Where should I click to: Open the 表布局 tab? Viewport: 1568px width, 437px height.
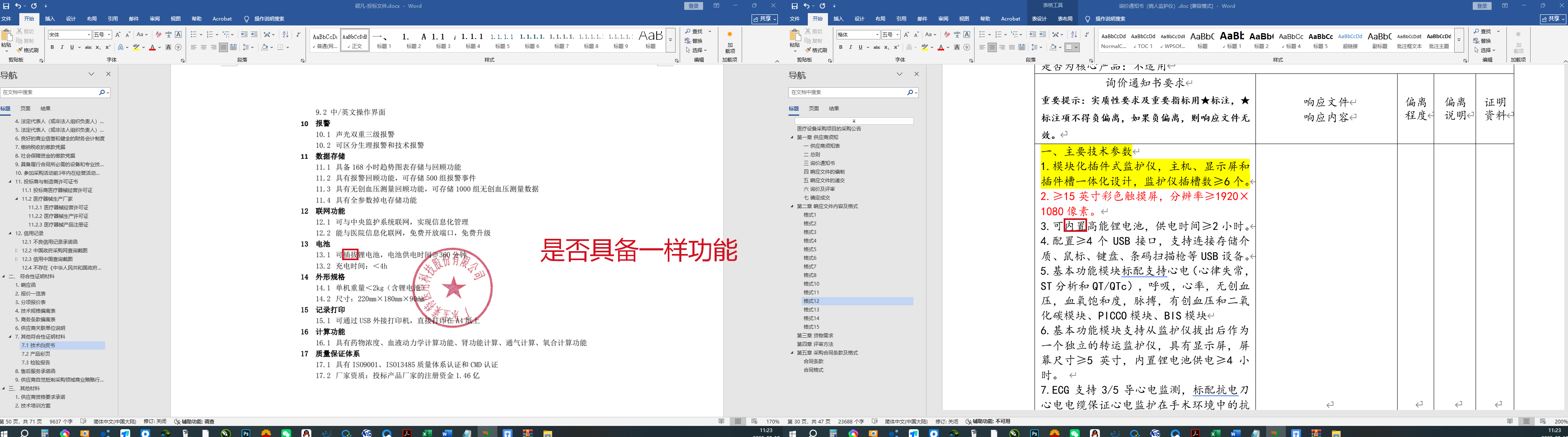[1065, 19]
